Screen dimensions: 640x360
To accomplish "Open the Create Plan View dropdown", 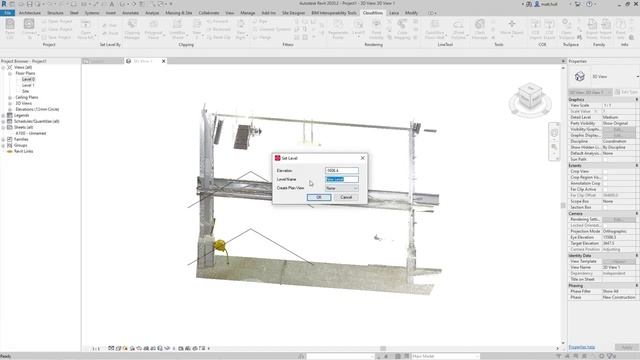I will [342, 188].
